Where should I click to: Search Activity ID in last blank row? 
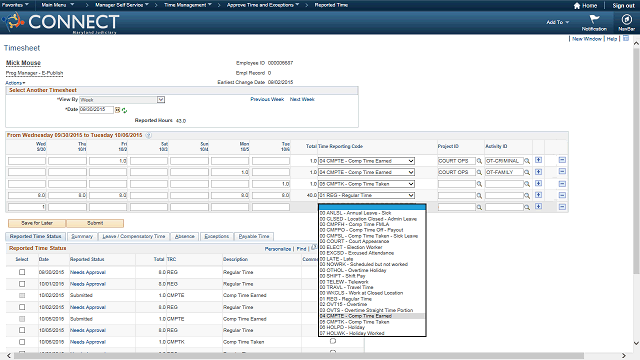[x=527, y=207]
